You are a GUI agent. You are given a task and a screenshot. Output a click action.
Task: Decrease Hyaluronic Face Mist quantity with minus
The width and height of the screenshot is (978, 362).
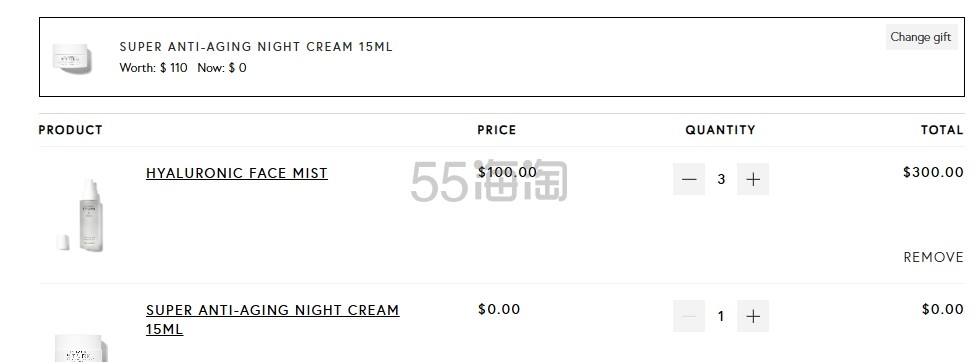pyautogui.click(x=689, y=179)
